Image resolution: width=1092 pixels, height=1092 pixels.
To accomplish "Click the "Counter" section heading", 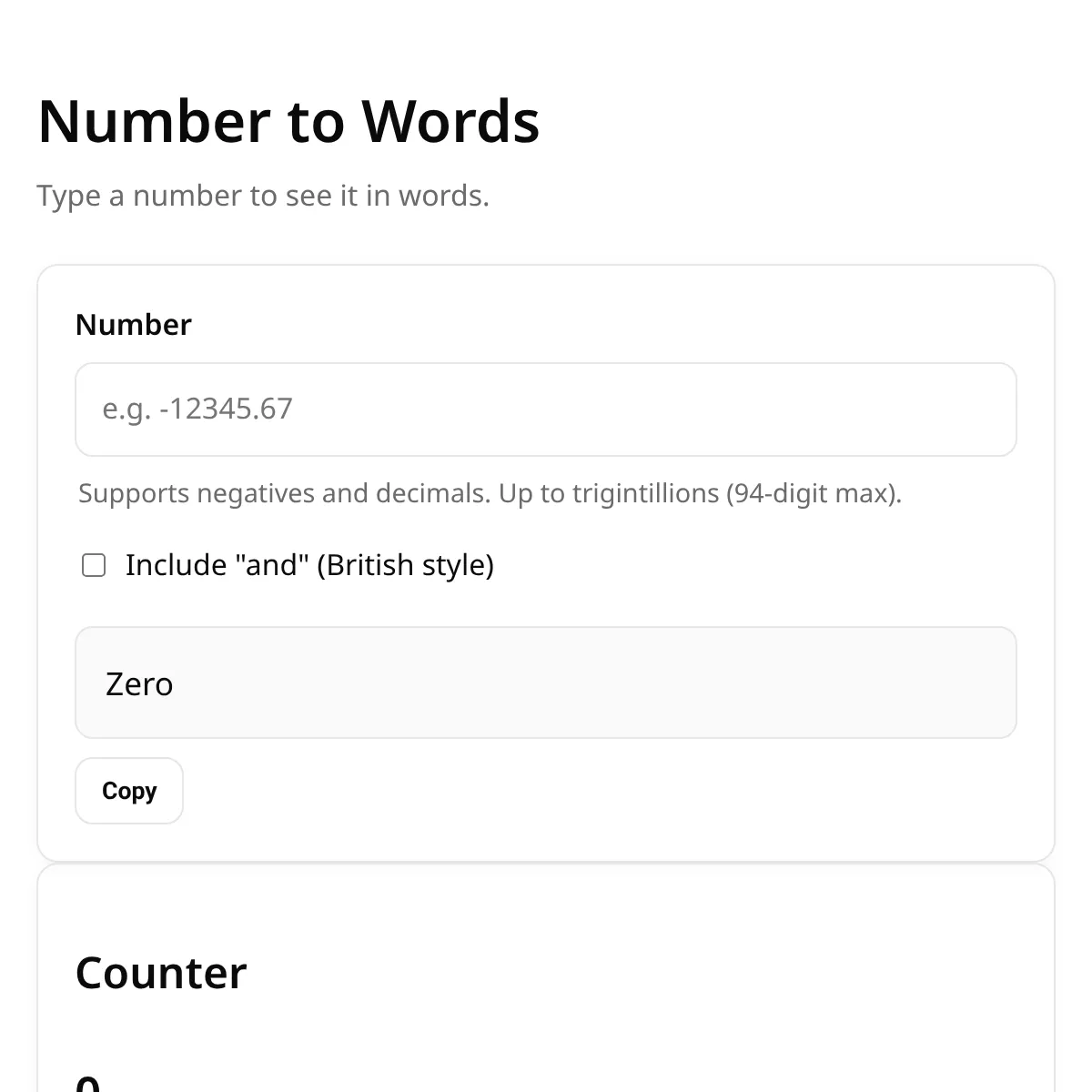I will pyautogui.click(x=161, y=973).
